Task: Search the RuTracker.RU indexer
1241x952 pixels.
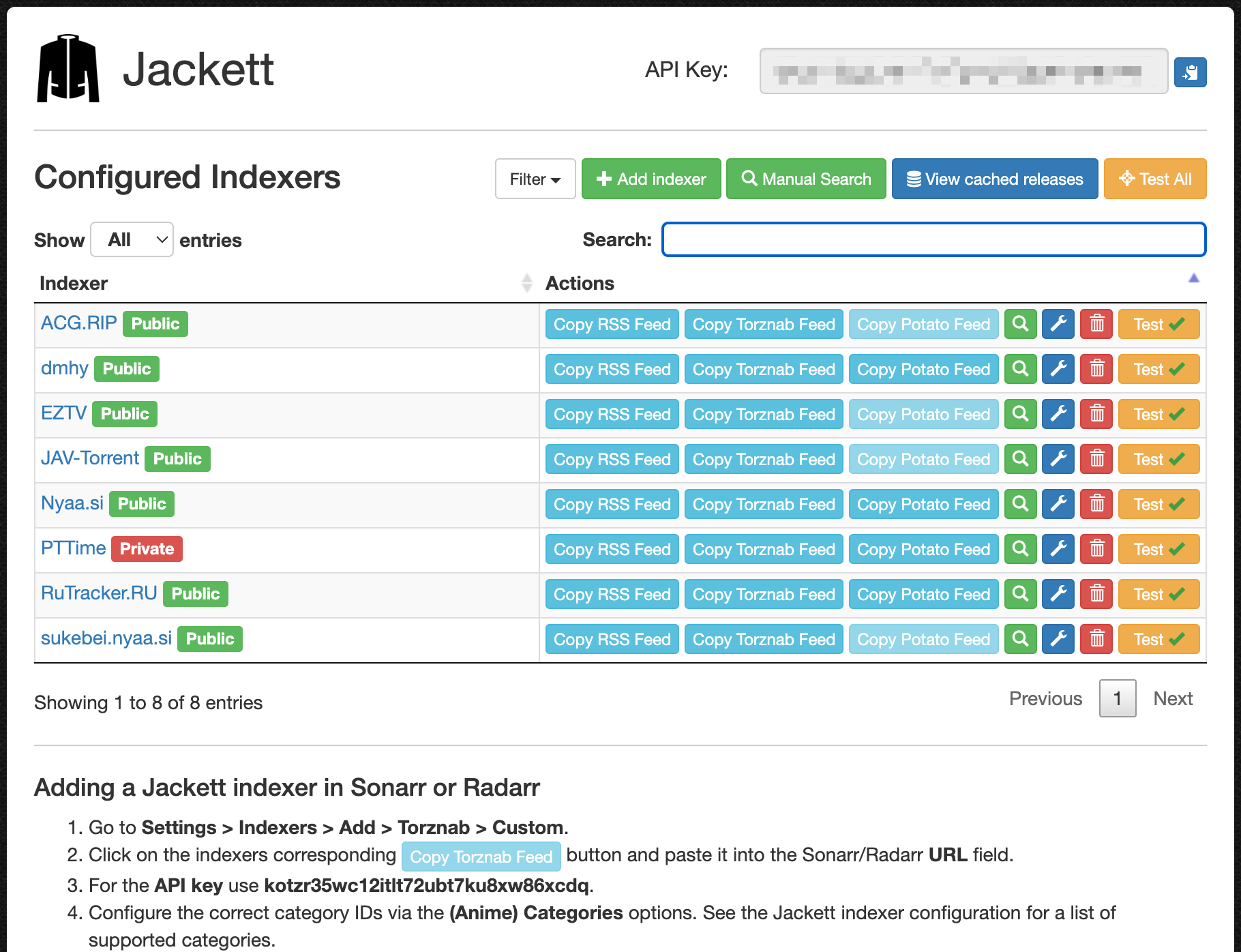Action: 1020,594
